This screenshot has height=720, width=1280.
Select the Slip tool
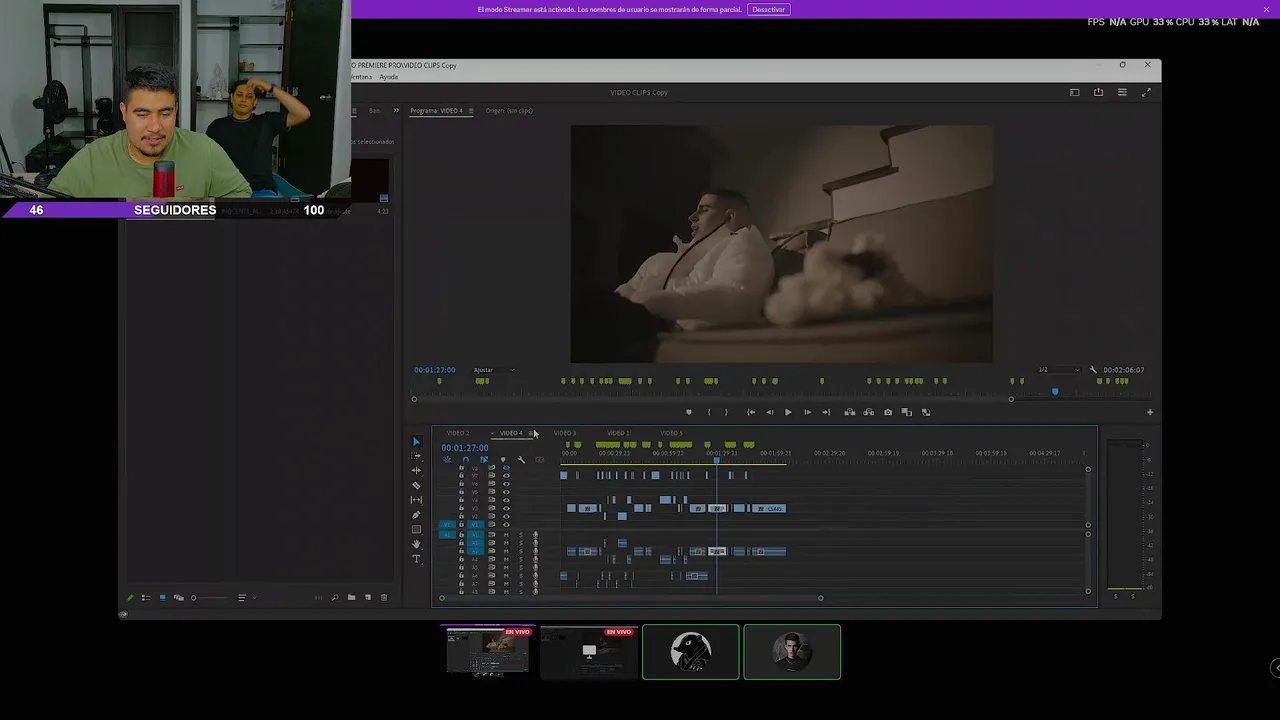click(417, 500)
